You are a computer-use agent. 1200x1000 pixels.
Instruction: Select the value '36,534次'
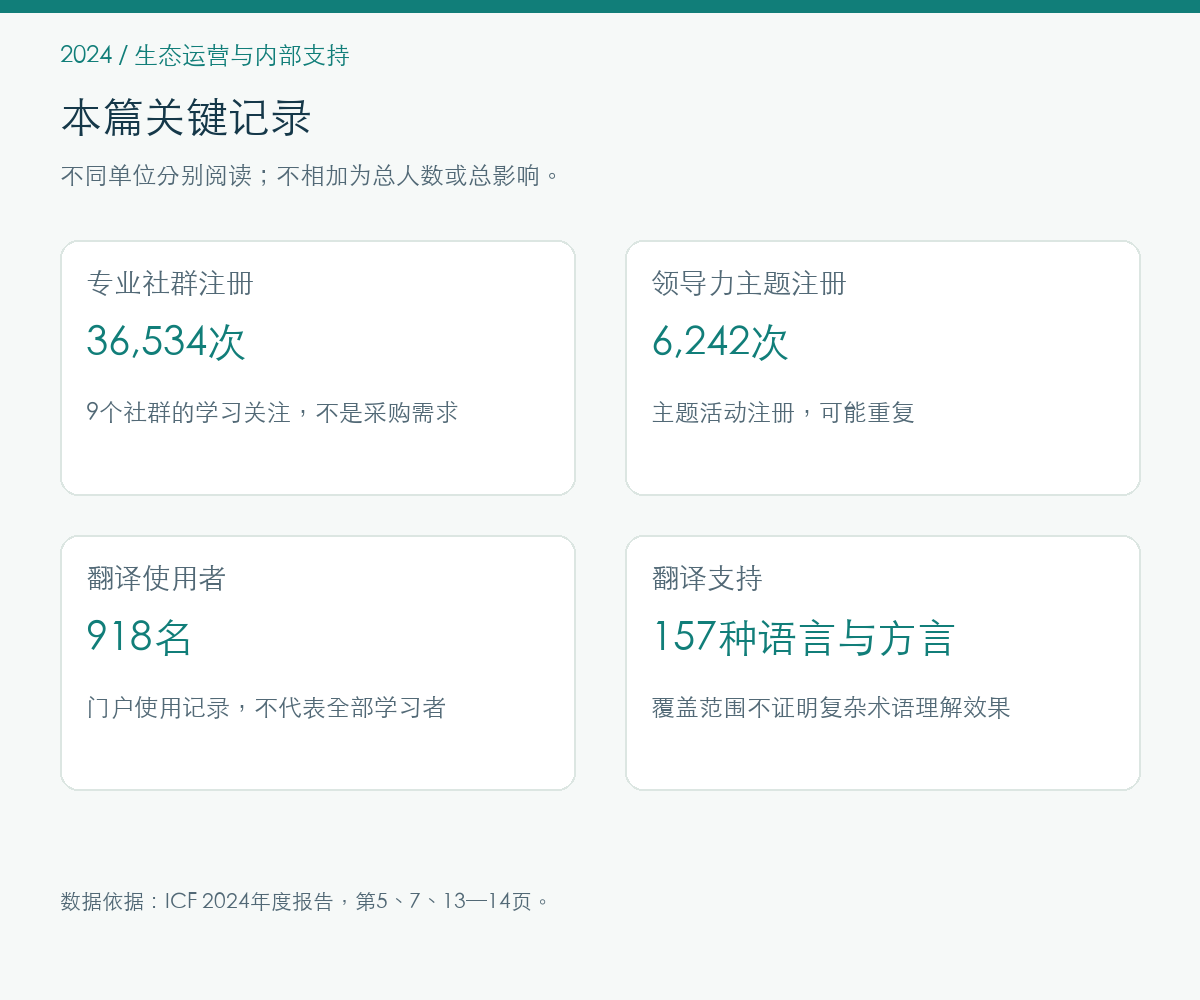point(166,342)
